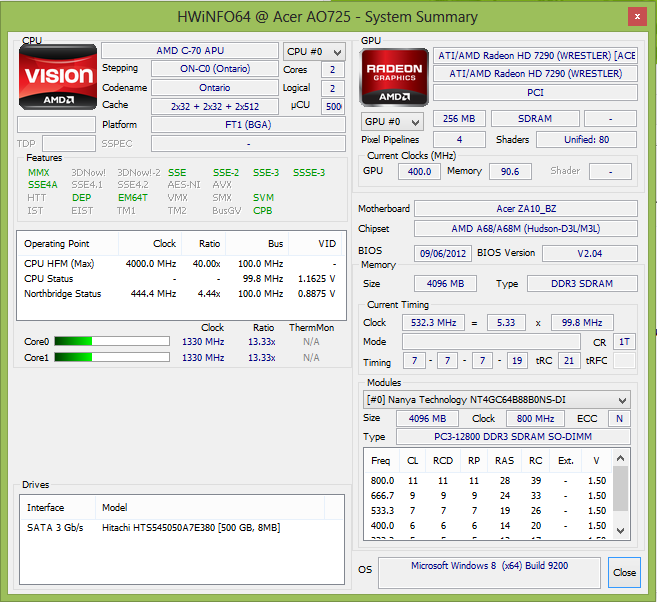Click the Core0 usage bar
Screen dimensions: 657x602
(112, 341)
